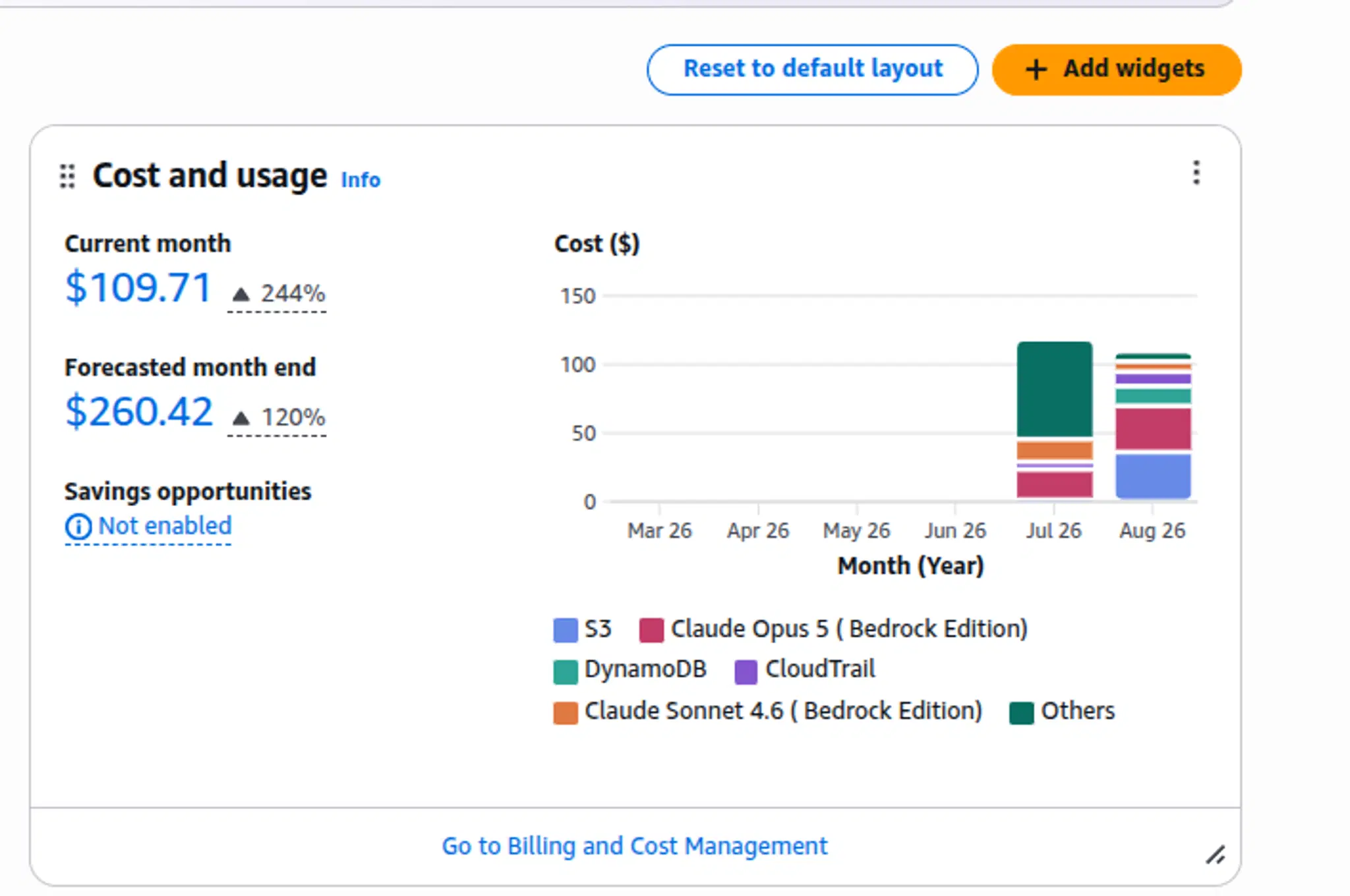The image size is (1350, 896).
Task: Open the Cost and usage widget options menu
Action: tap(1196, 173)
